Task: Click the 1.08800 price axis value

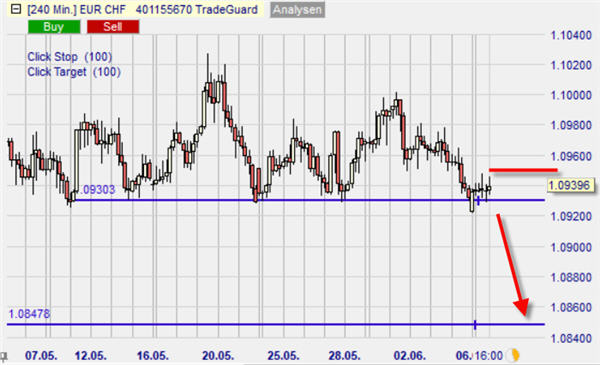Action: click(x=571, y=277)
